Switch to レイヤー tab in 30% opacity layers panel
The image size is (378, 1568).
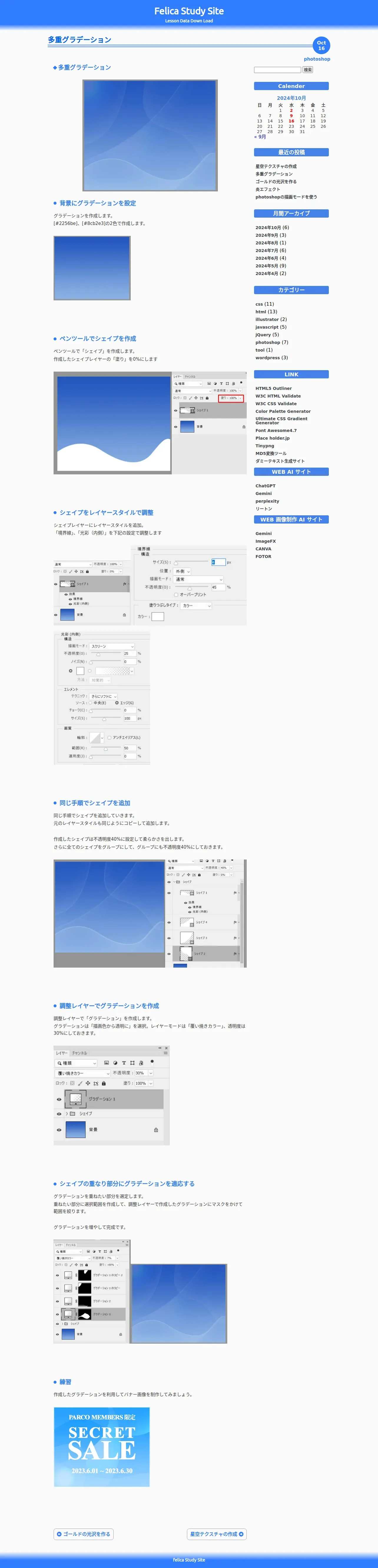coord(62,1052)
